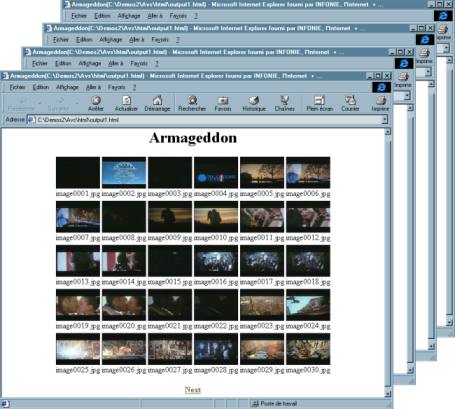Image resolution: width=455 pixels, height=409 pixels.
Task: Open the Favoris toolbar icon
Action: pos(223,100)
